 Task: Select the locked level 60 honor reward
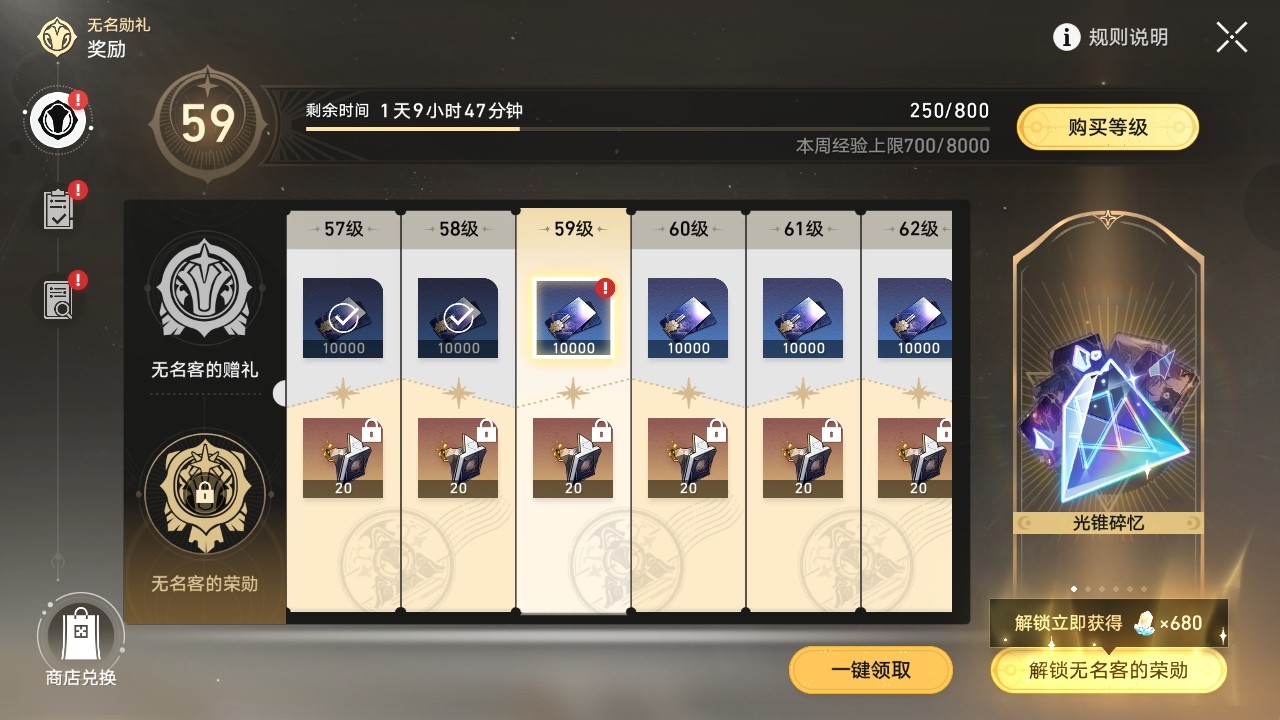[x=688, y=458]
